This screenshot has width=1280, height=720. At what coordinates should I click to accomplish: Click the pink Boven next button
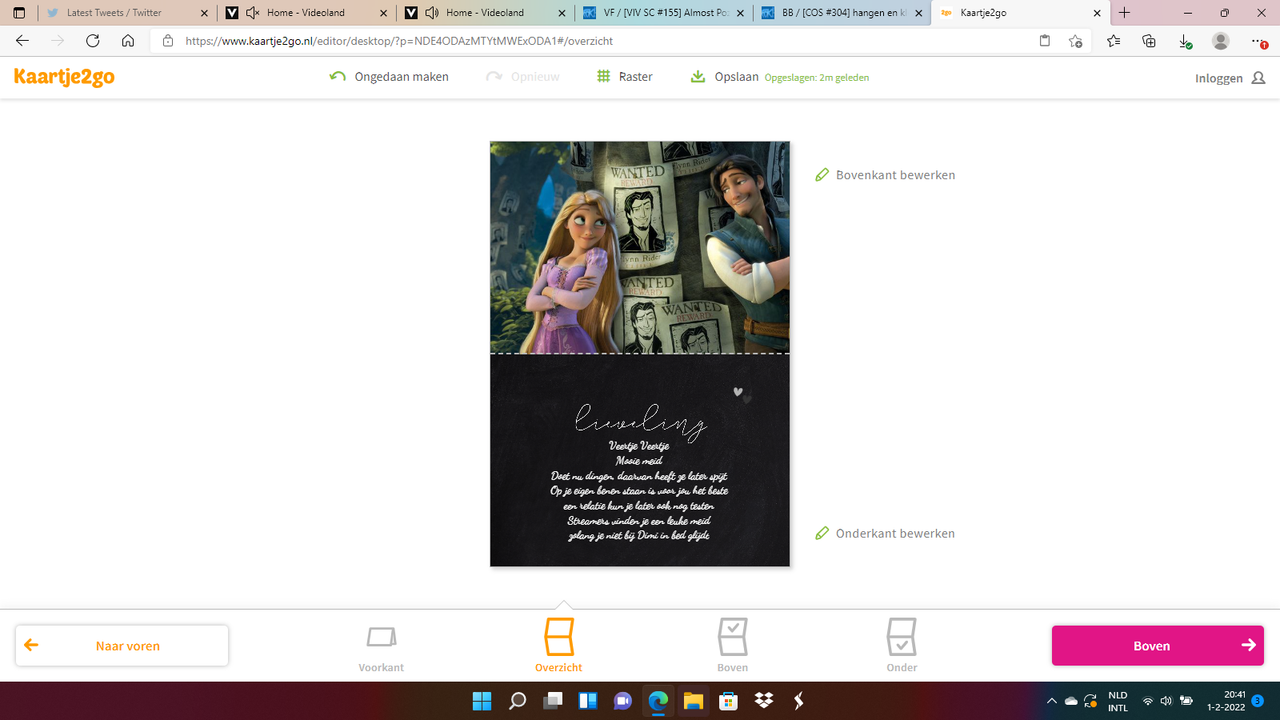pos(1158,646)
